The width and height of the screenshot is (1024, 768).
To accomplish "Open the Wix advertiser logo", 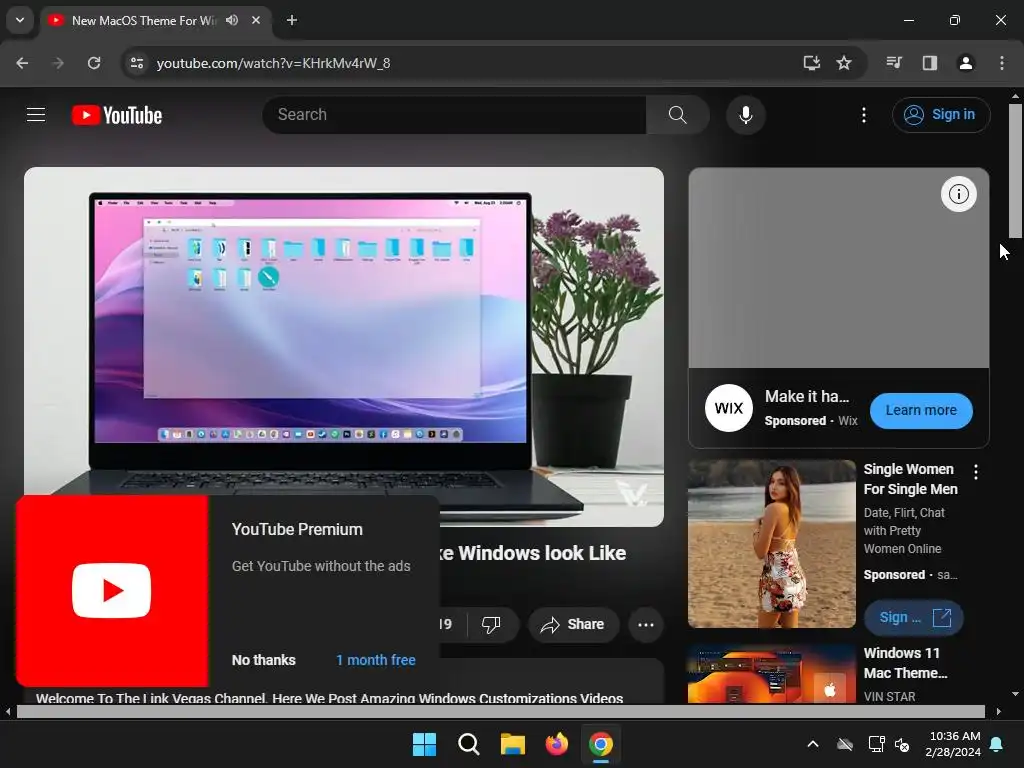I will [x=729, y=408].
